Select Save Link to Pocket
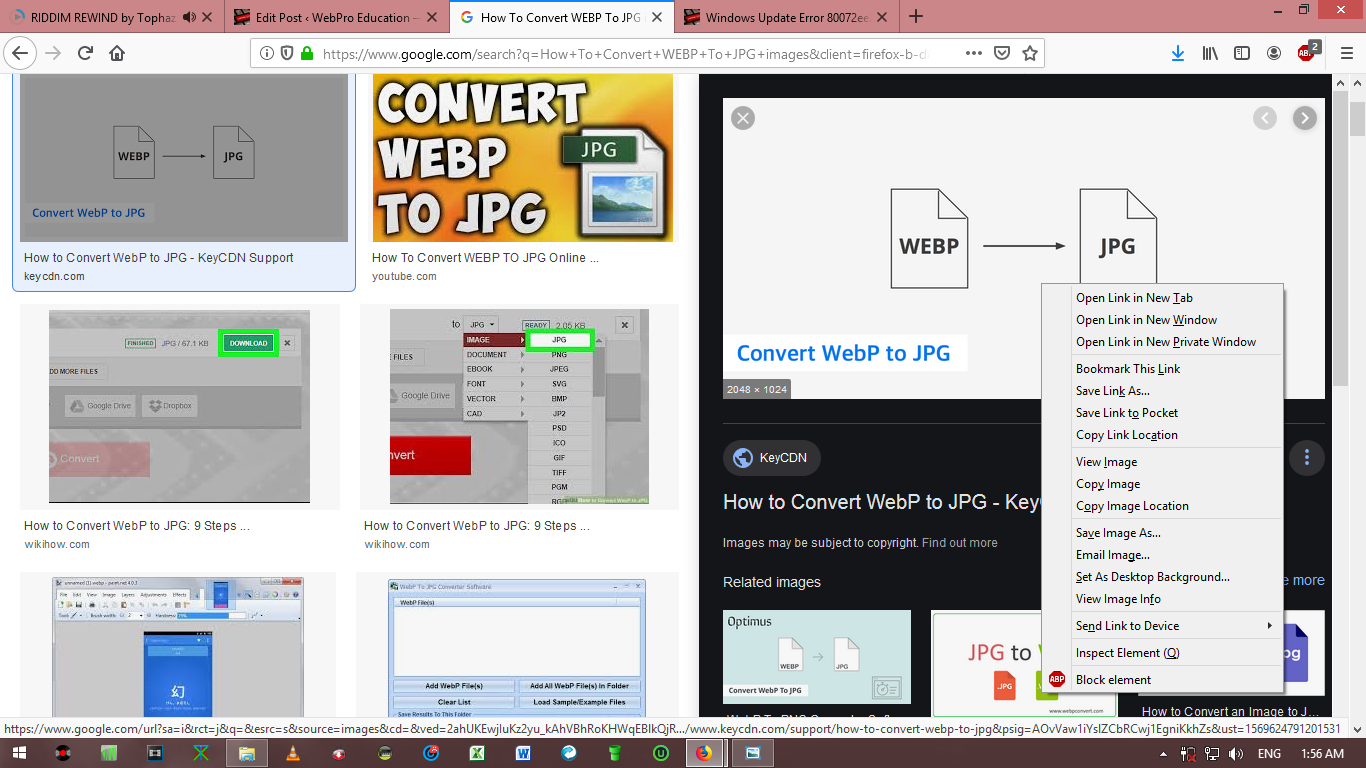Viewport: 1366px width, 768px height. click(x=1162, y=413)
